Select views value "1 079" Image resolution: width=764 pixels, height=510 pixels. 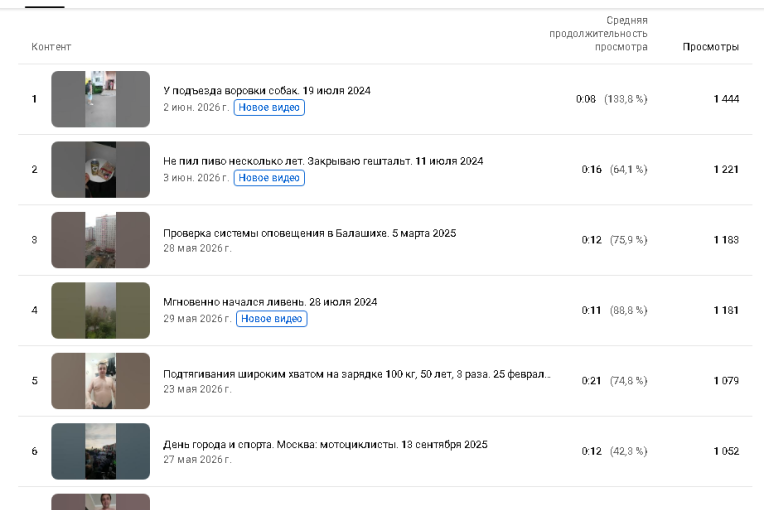click(x=726, y=380)
